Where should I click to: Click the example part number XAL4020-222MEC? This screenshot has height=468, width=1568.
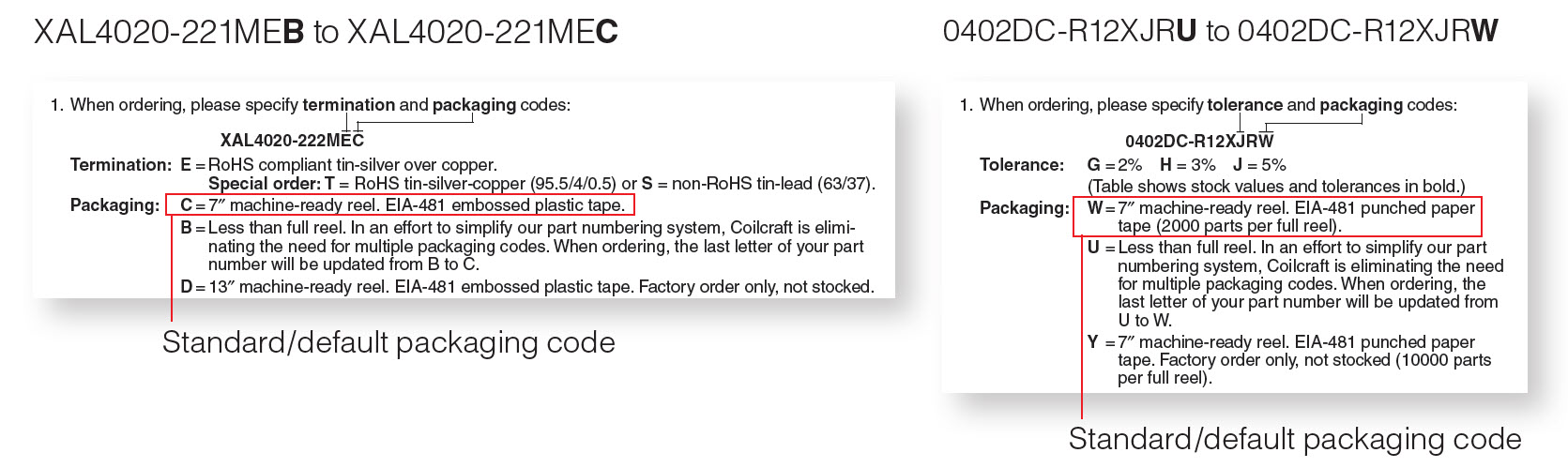pyautogui.click(x=292, y=142)
